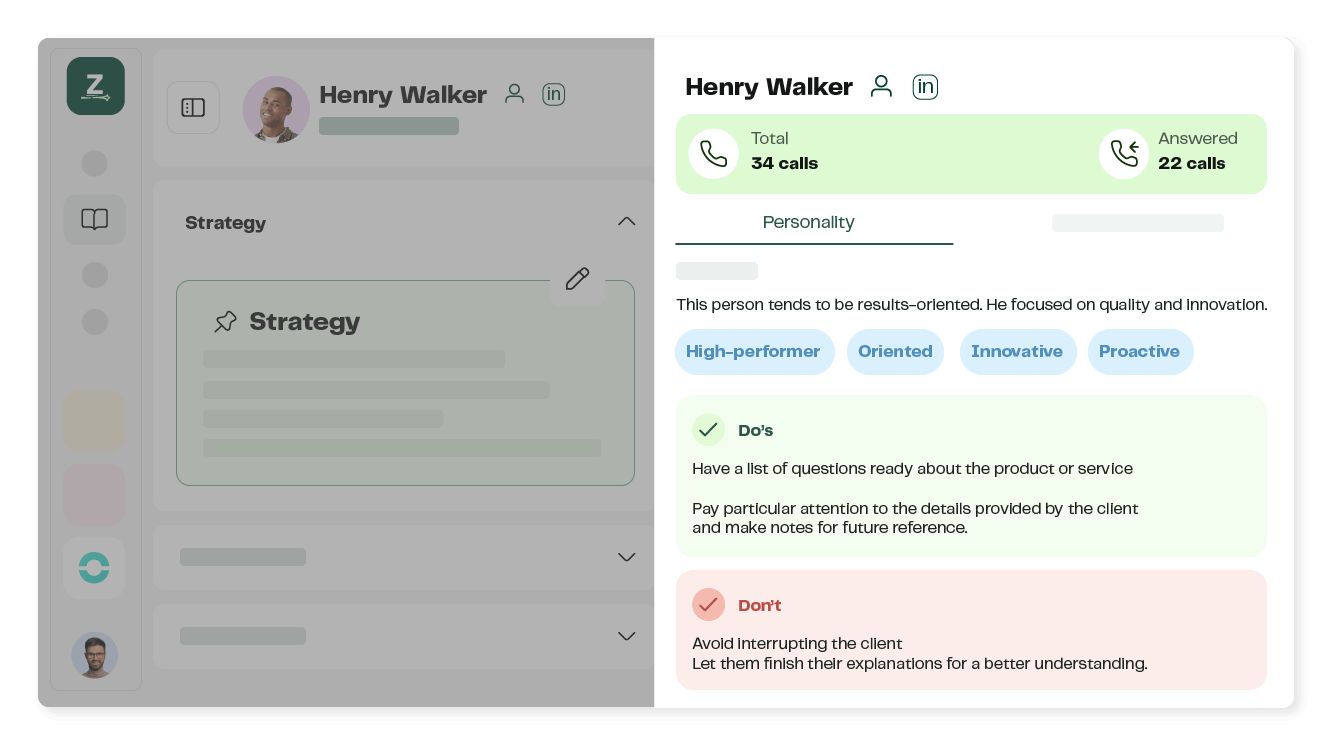
Task: Click the pencil edit icon above Strategy card
Action: pyautogui.click(x=577, y=279)
